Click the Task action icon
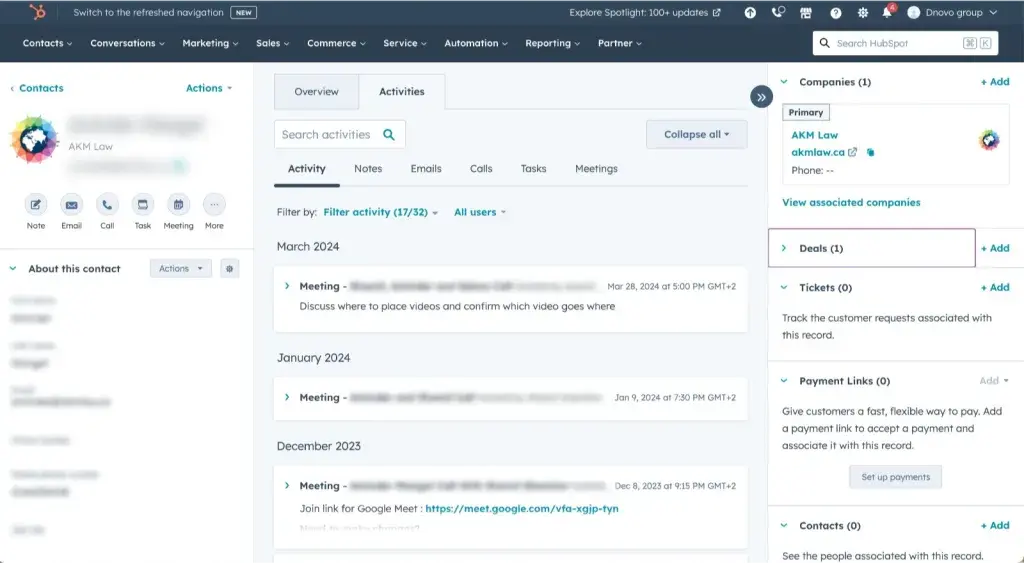This screenshot has height=563, width=1024. pyautogui.click(x=143, y=205)
